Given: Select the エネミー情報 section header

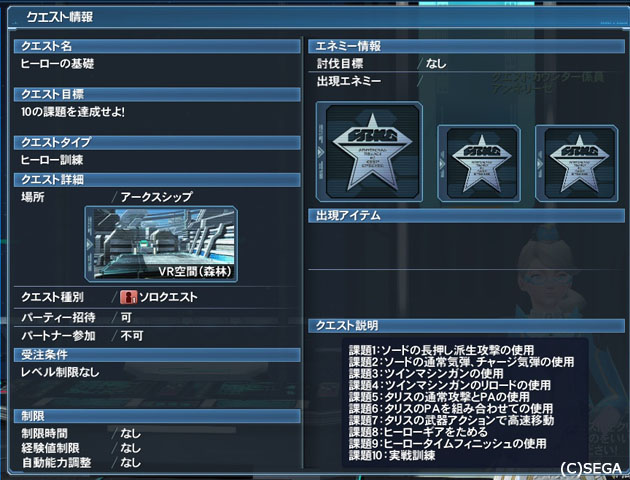Looking at the screenshot, I should [x=466, y=46].
